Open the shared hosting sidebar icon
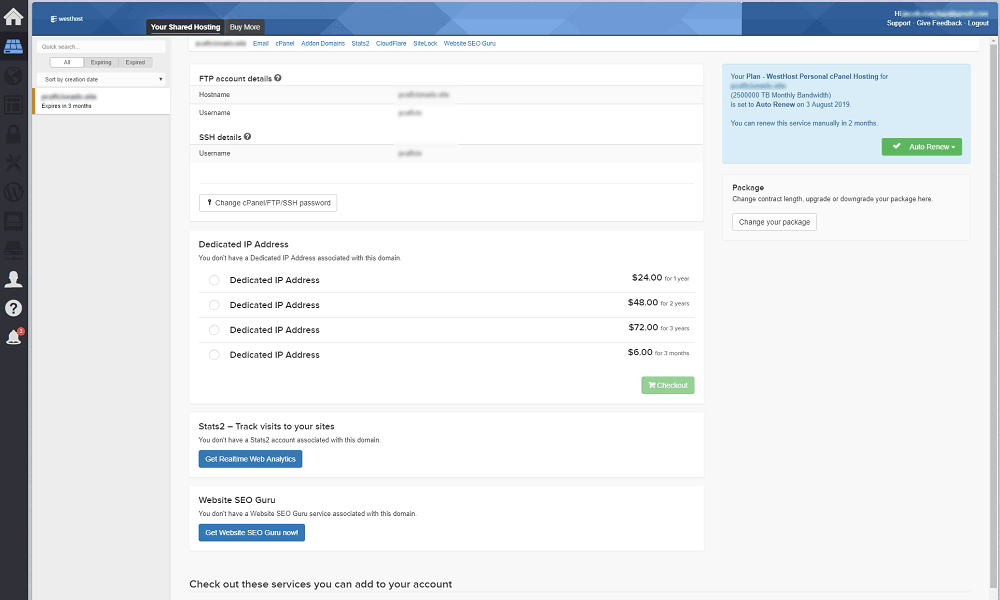The image size is (1000, 600). point(13,47)
